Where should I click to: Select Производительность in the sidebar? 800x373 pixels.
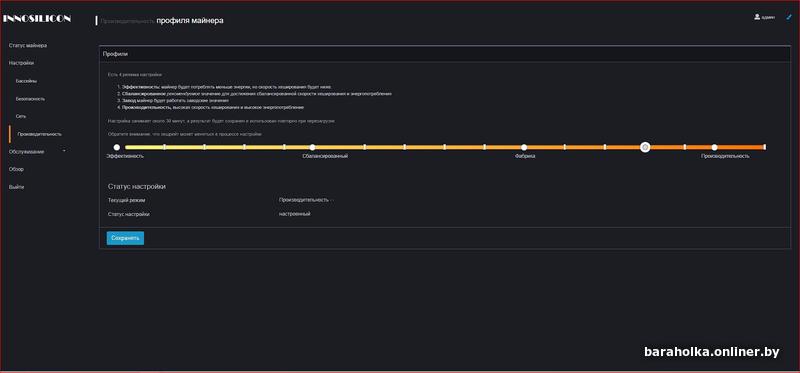point(39,134)
